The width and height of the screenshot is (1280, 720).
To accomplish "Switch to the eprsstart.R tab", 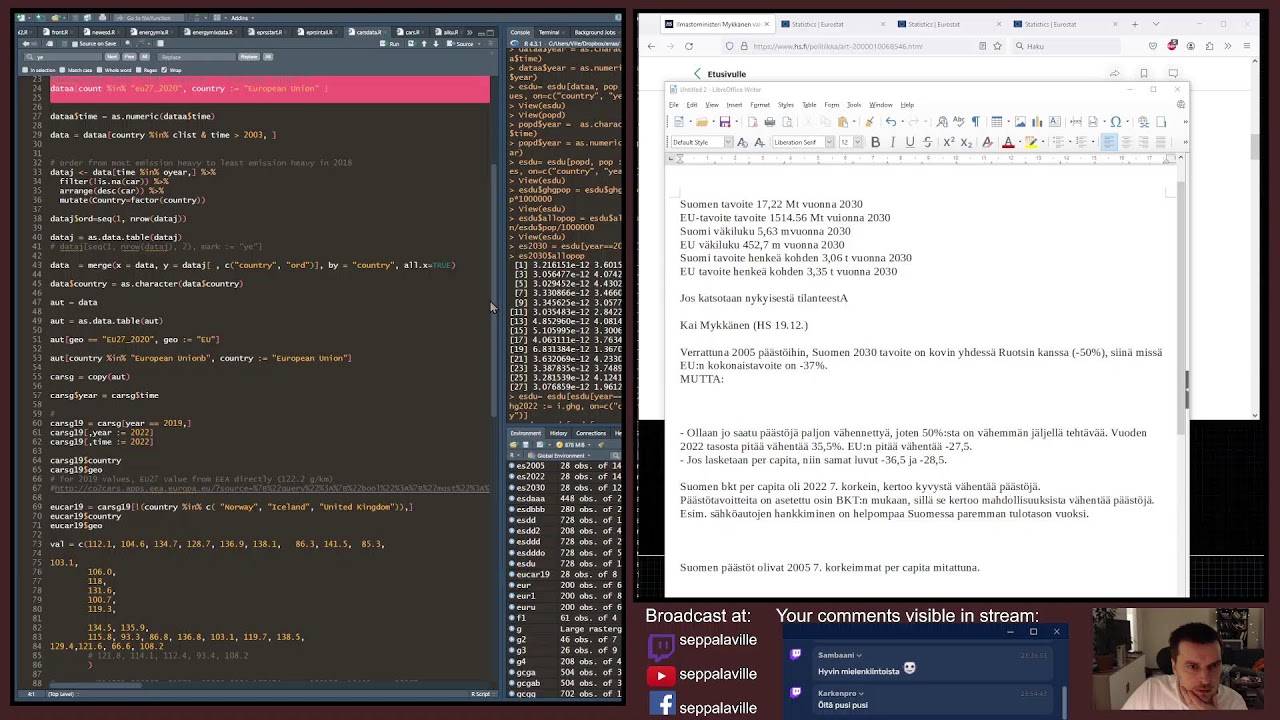I will pyautogui.click(x=268, y=32).
